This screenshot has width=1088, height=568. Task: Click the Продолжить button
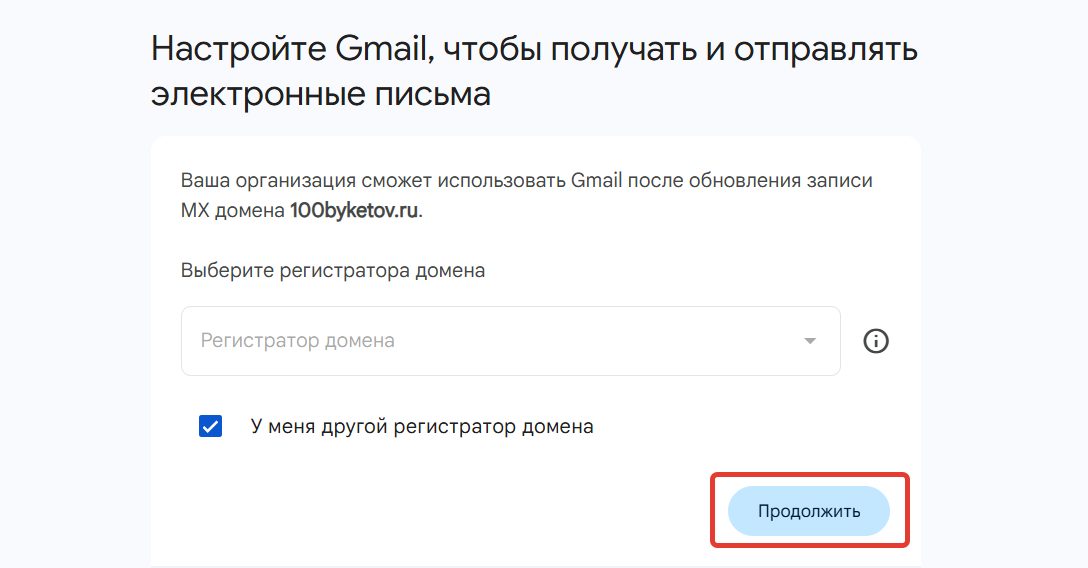pos(809,511)
